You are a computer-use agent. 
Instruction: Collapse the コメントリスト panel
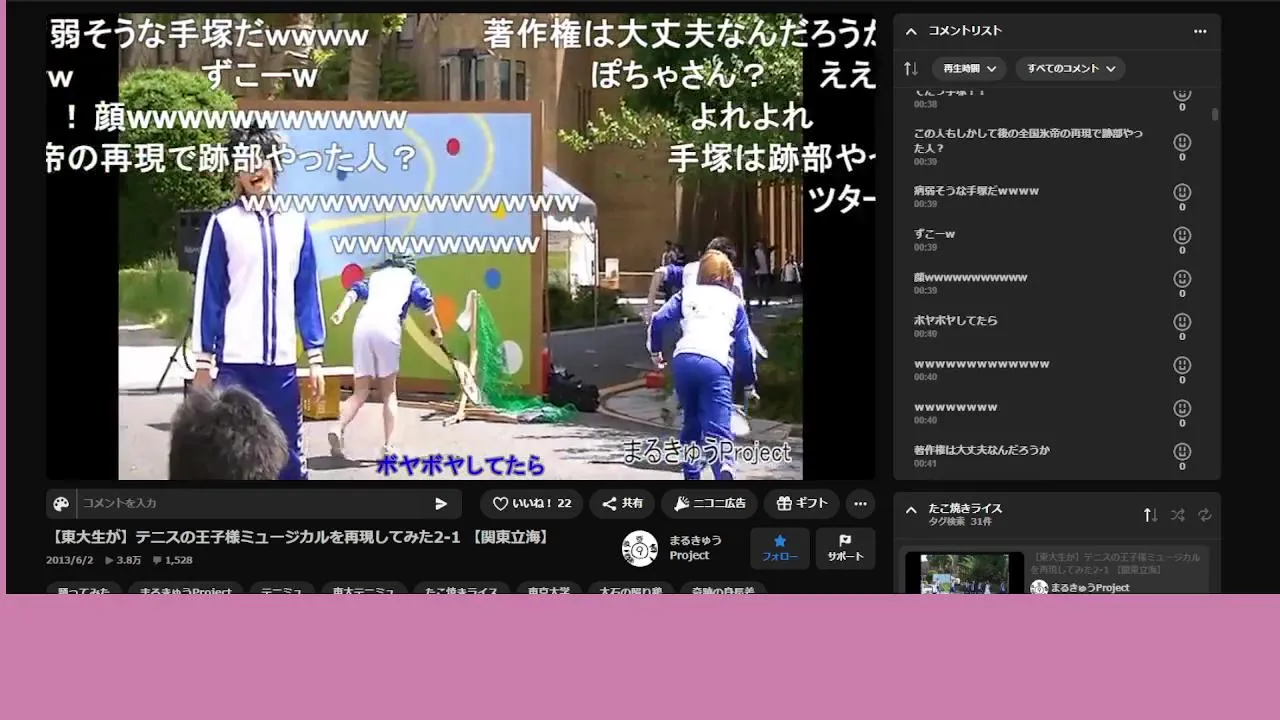point(911,31)
